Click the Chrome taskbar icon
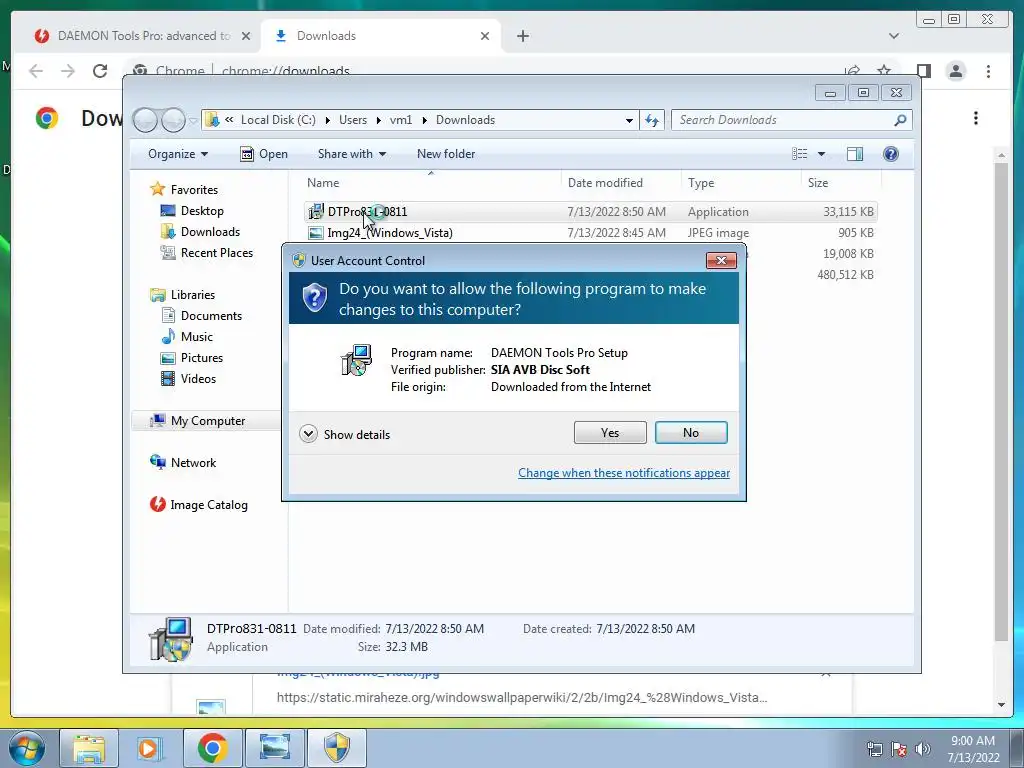The image size is (1024, 768). 212,748
